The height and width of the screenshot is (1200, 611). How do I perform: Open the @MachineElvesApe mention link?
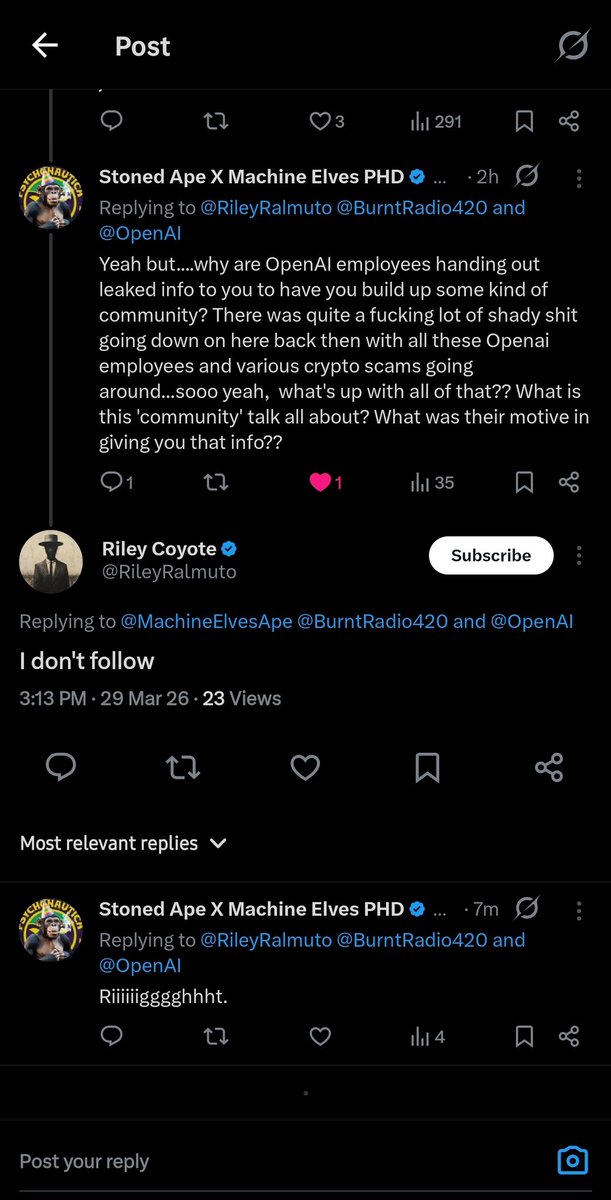206,621
